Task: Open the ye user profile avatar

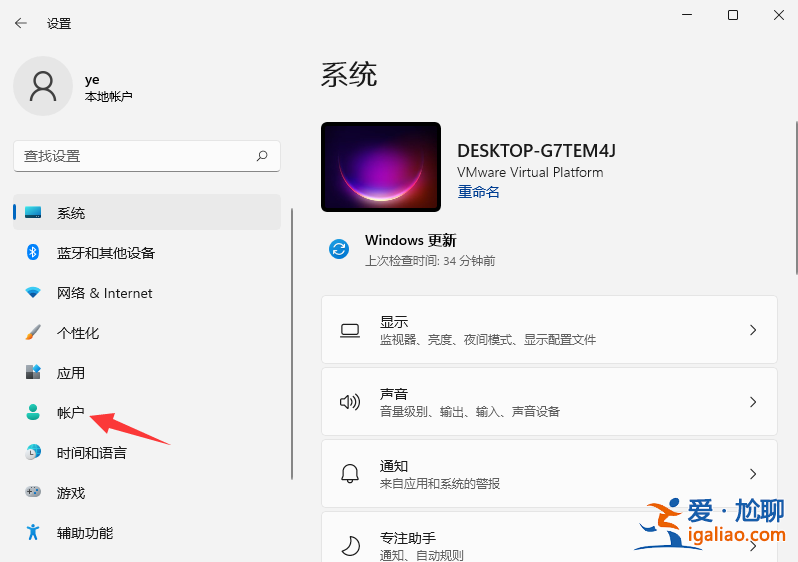Action: point(43,86)
